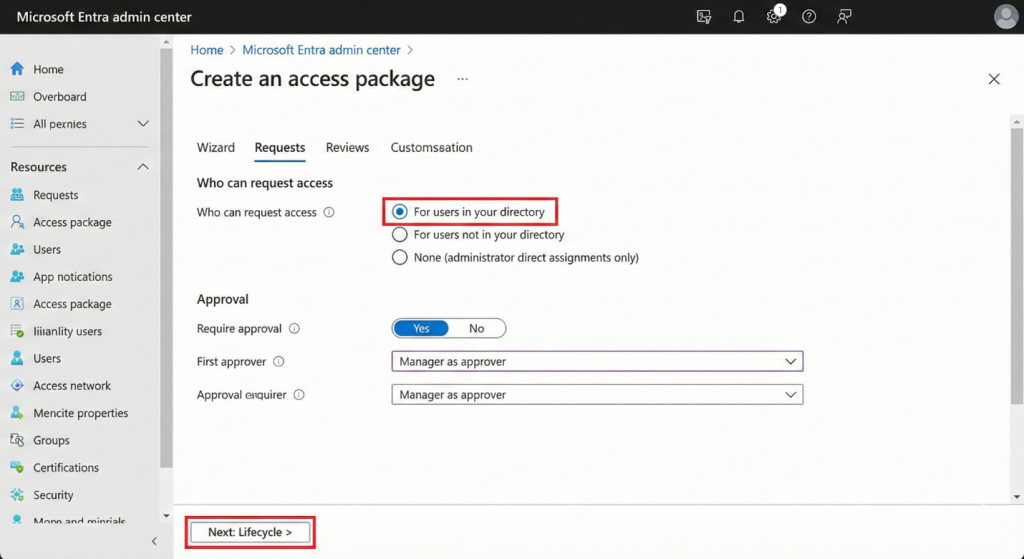1024x559 pixels.
Task: Click the Home breadcrumb link
Action: coord(207,50)
